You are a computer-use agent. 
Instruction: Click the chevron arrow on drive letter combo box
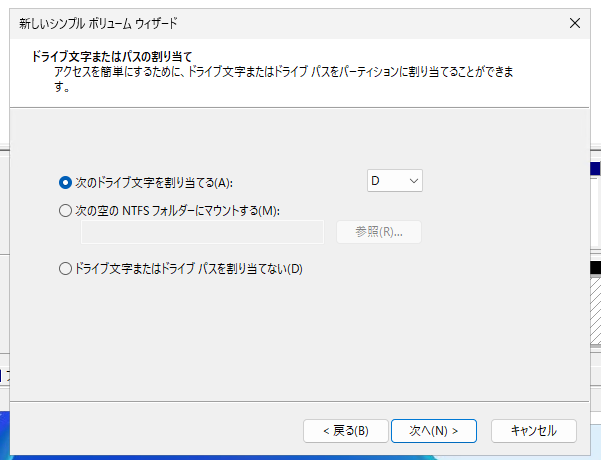(x=414, y=181)
